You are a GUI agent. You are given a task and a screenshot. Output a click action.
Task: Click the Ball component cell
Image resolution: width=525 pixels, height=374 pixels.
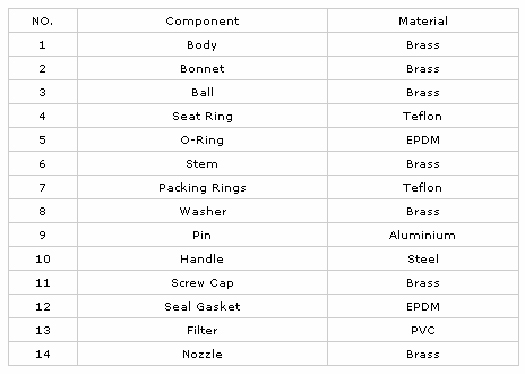(202, 92)
